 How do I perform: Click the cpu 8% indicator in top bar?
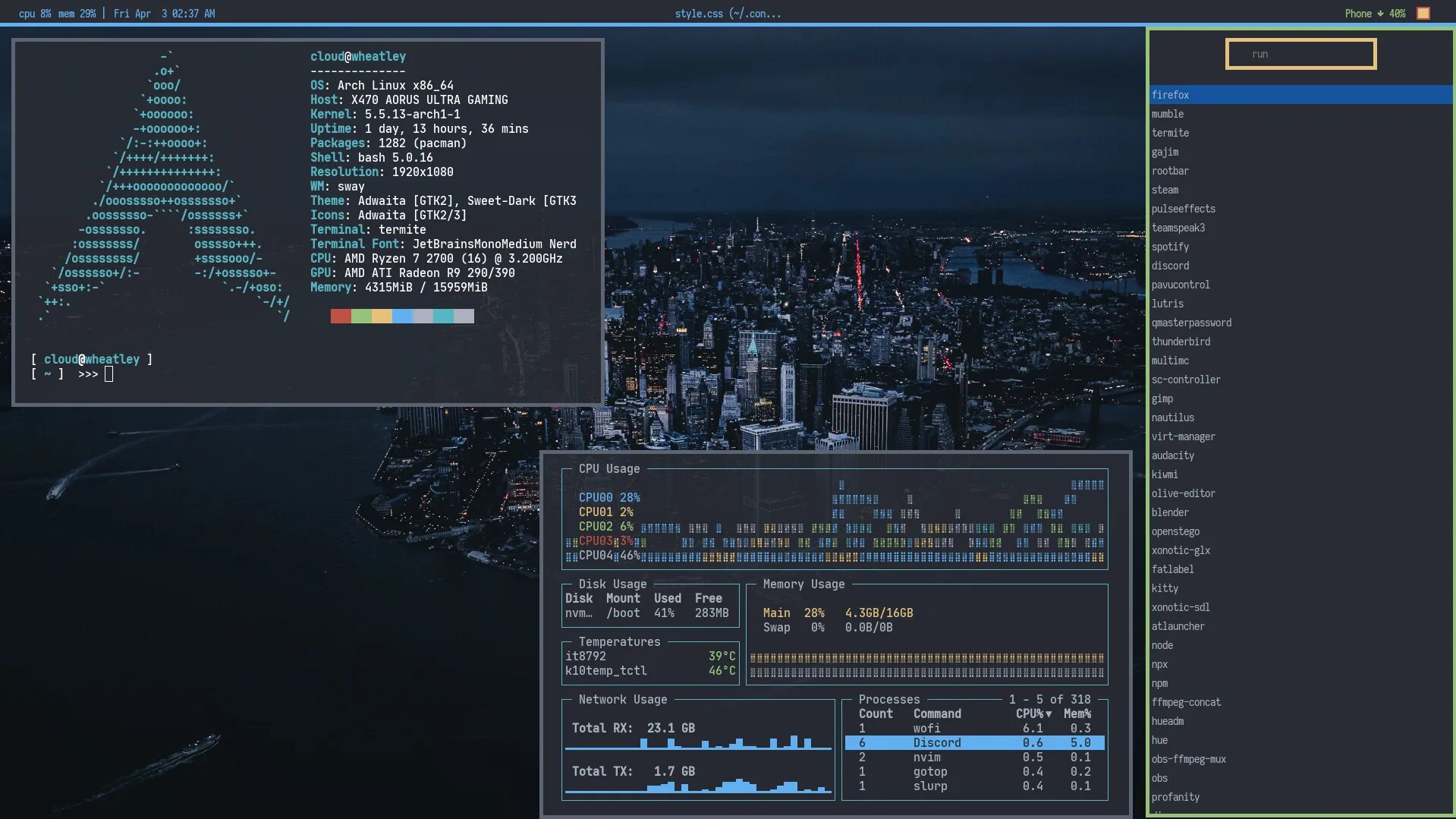[35, 14]
